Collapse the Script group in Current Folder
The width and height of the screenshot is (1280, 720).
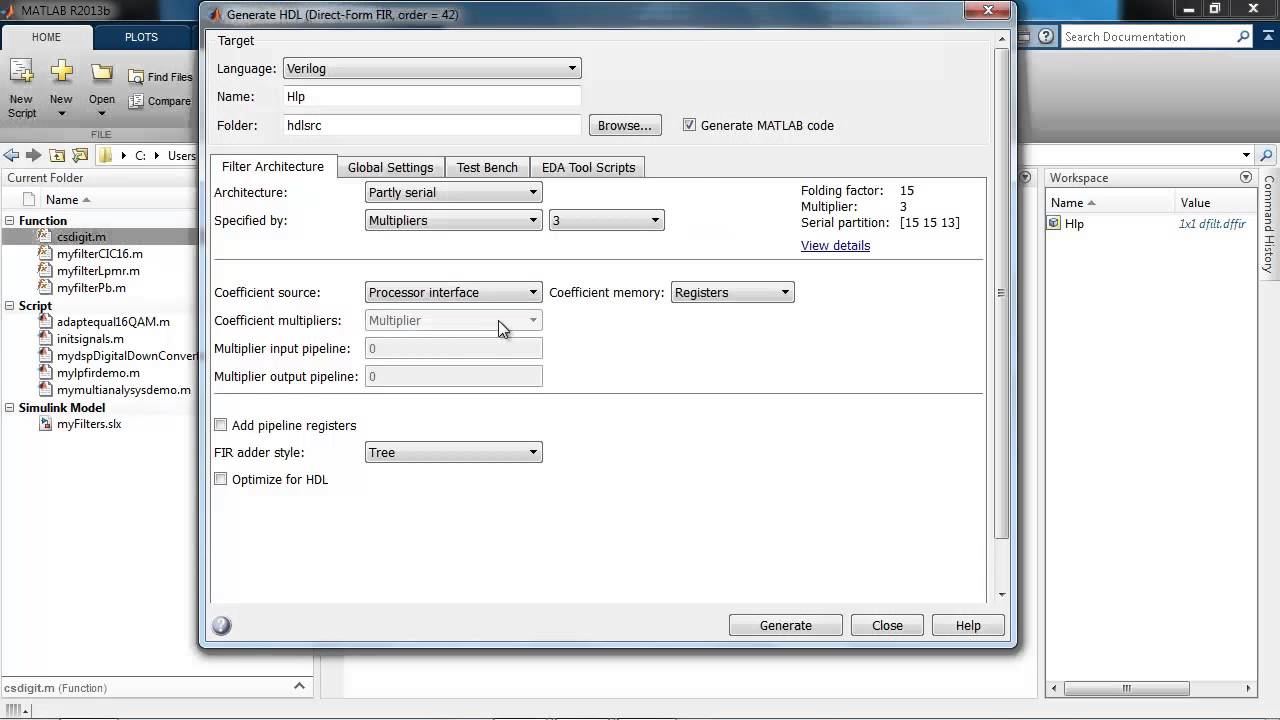point(9,306)
